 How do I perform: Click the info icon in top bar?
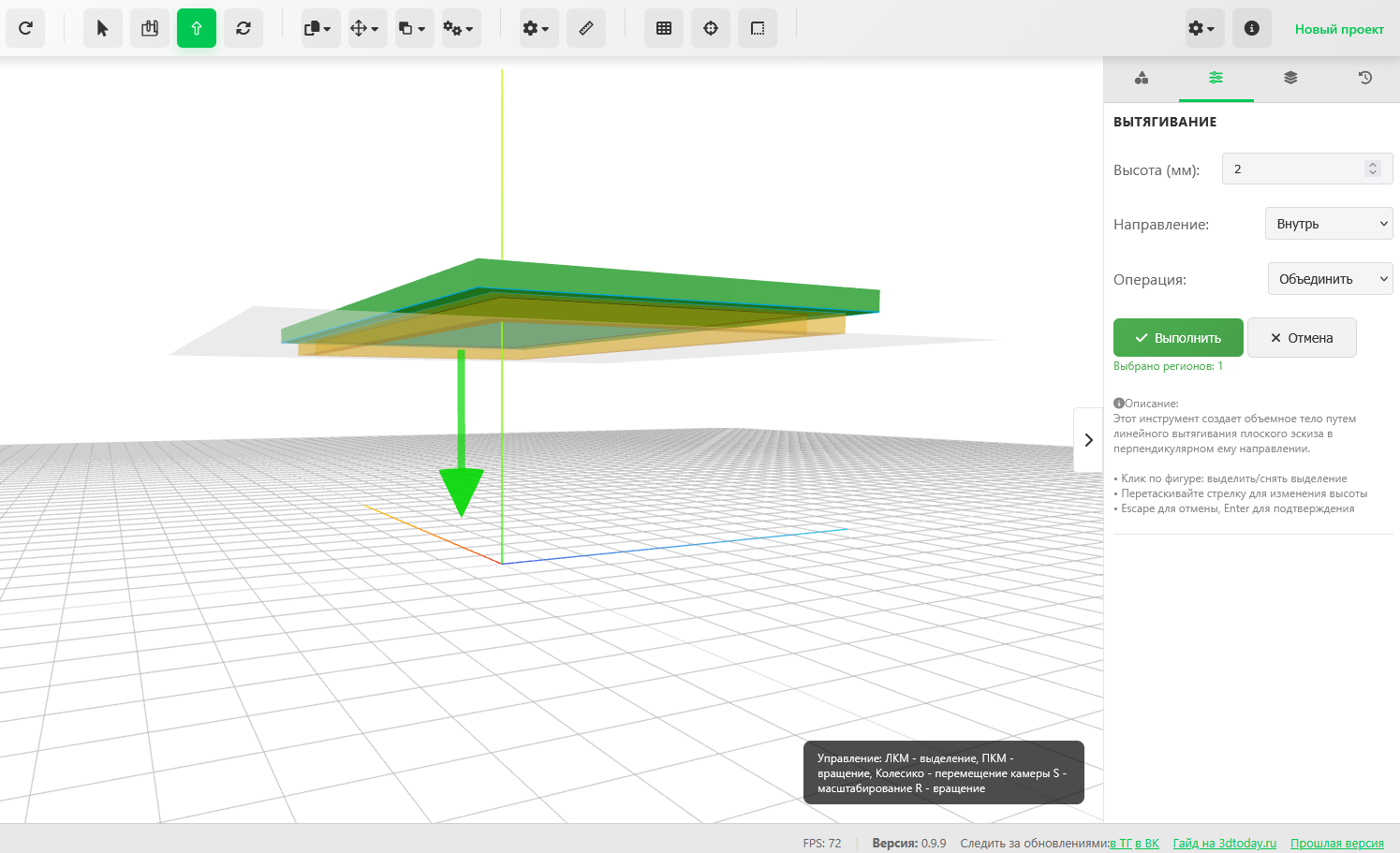click(1251, 28)
